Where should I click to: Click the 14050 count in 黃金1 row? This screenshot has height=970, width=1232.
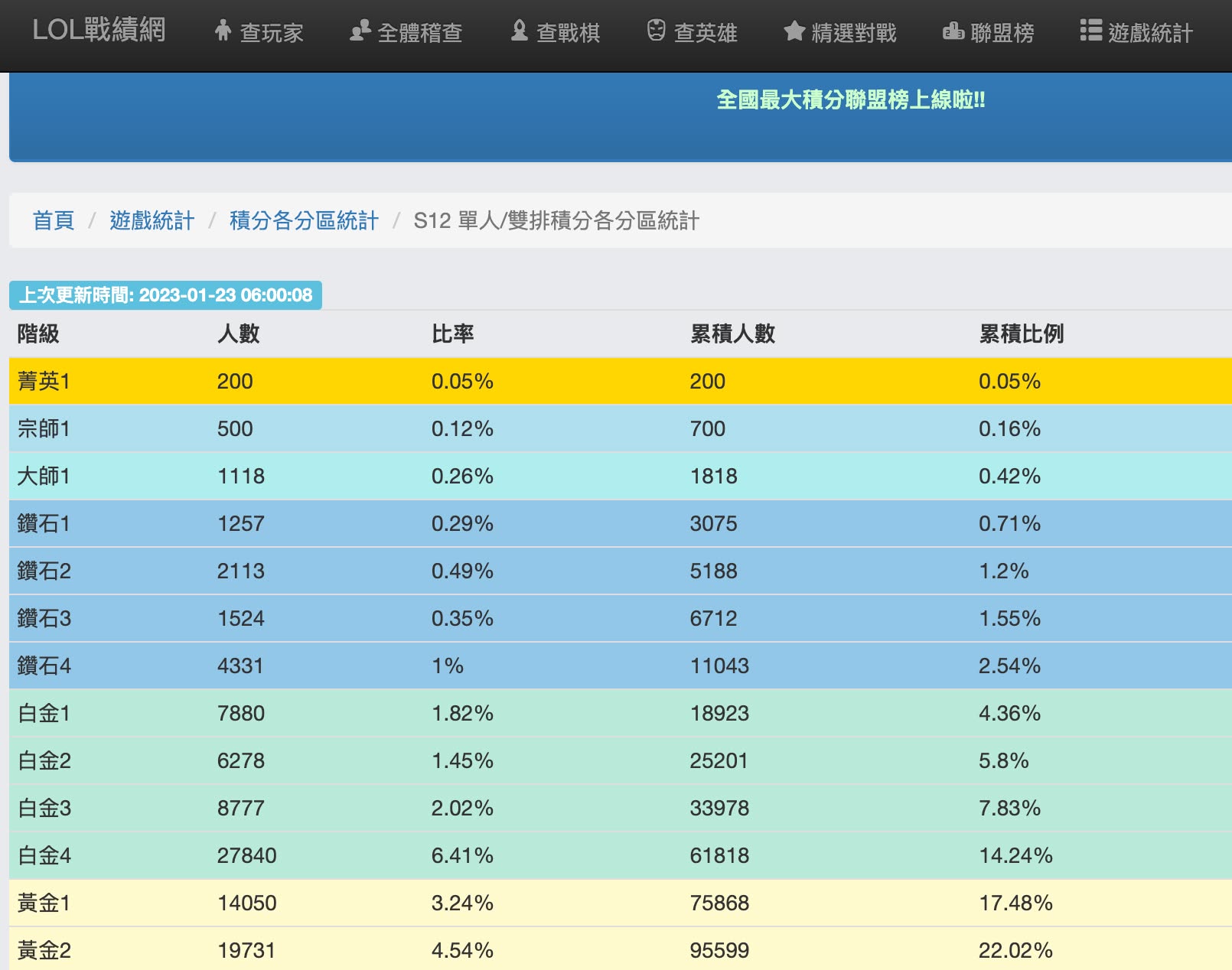247,903
